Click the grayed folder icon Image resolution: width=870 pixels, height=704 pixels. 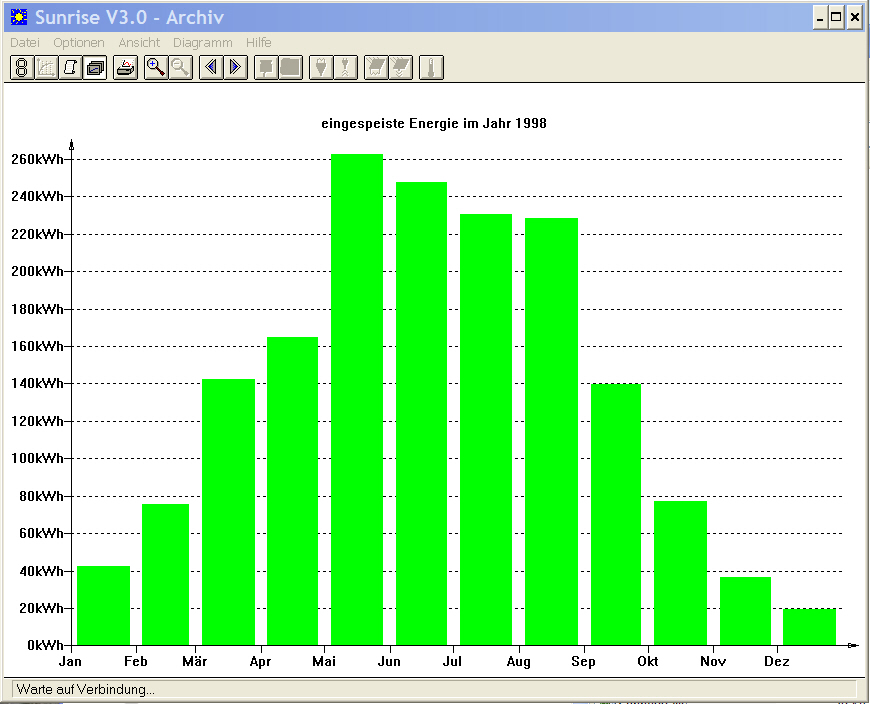point(290,68)
